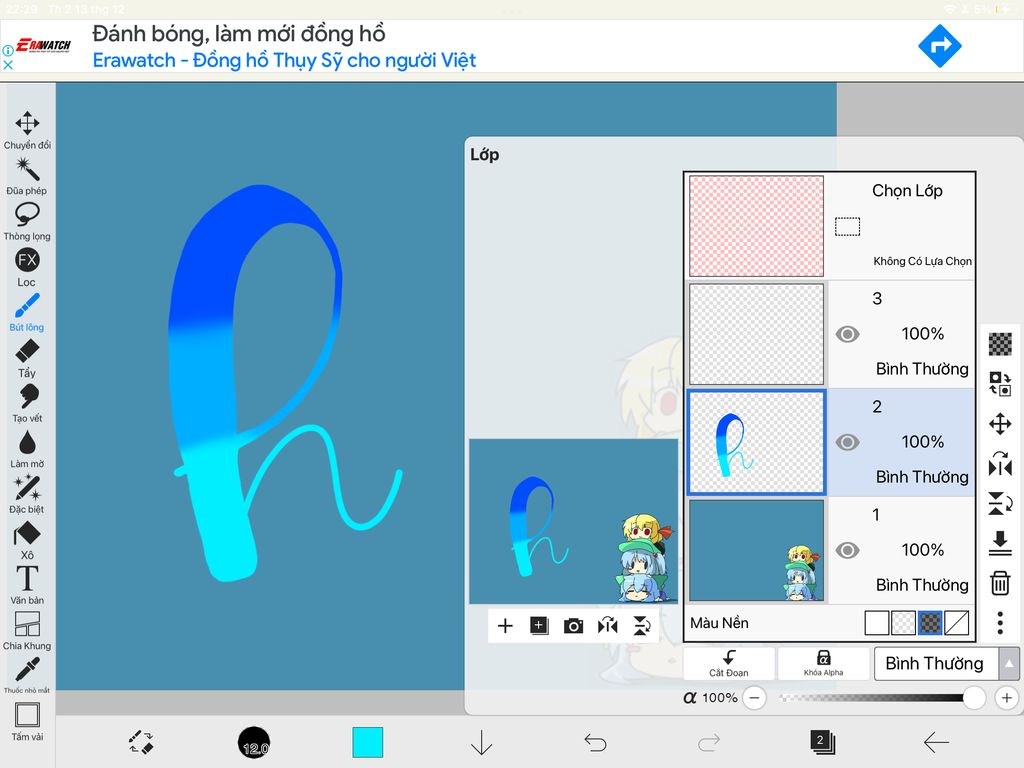Open more layer options three dots

point(1000,623)
